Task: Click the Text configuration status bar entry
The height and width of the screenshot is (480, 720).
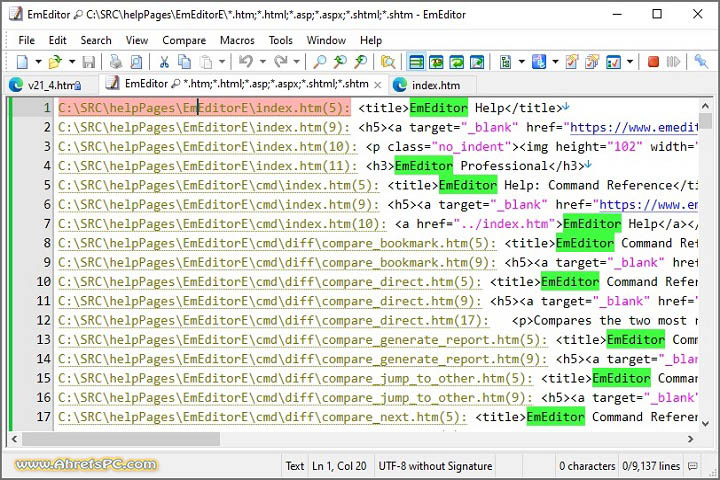Action: click(x=294, y=466)
